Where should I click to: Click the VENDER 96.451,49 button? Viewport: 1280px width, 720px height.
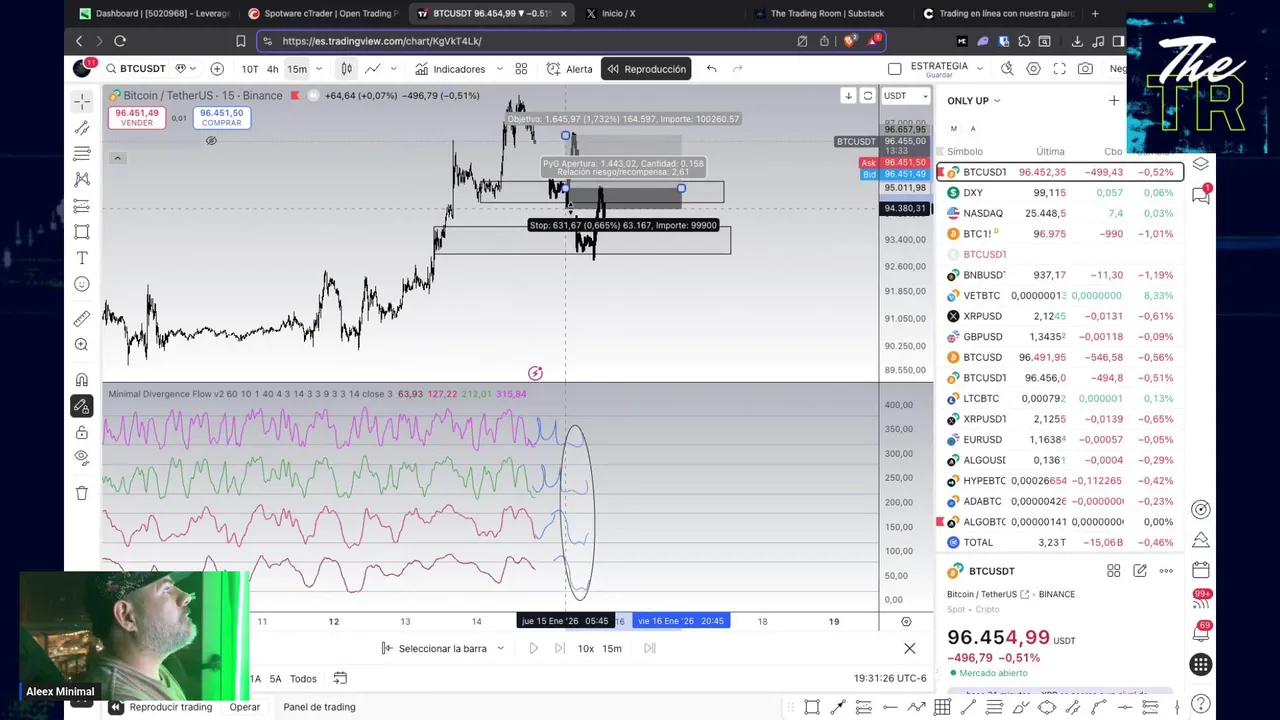pos(137,117)
